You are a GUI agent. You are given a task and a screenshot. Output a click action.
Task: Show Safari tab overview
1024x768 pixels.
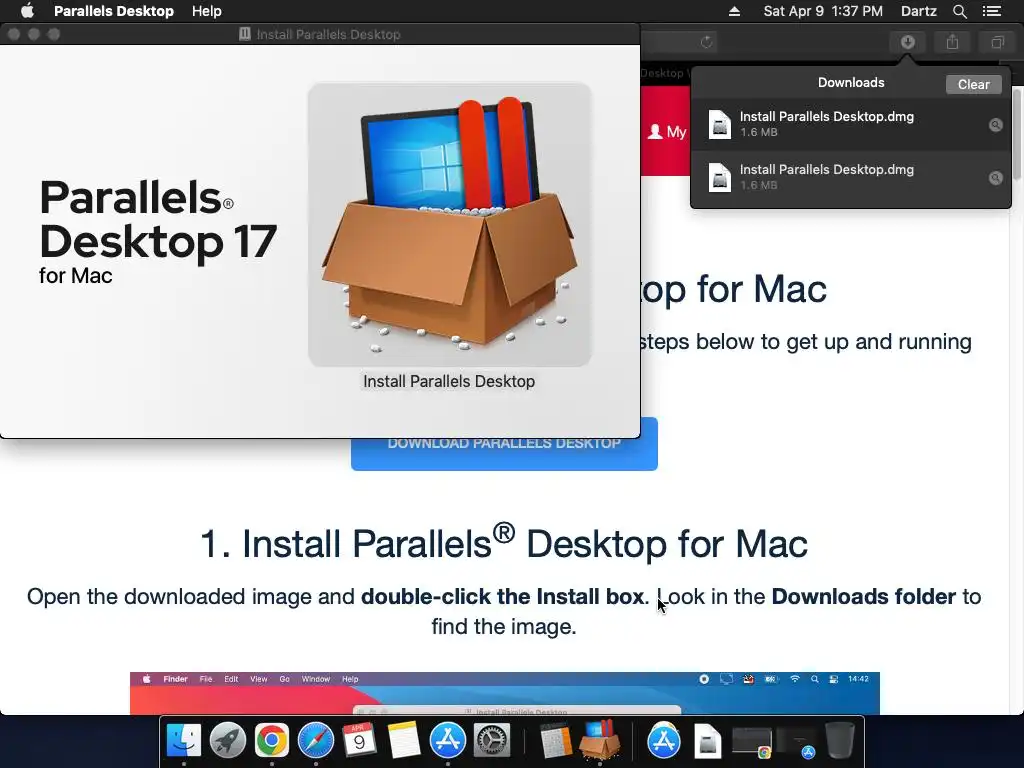[997, 42]
